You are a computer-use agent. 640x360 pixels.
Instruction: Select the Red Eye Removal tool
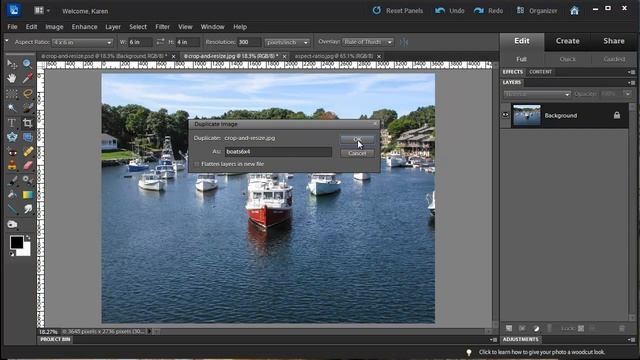click(12, 152)
